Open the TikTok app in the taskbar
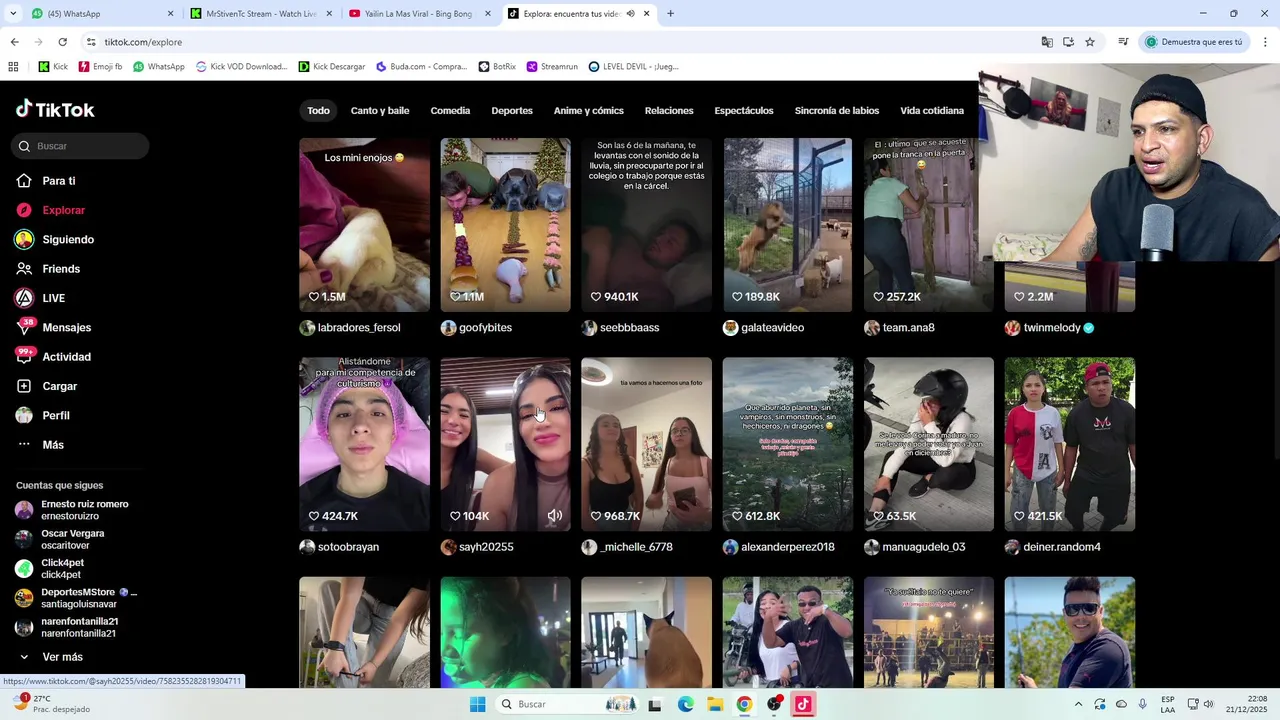1280x720 pixels. [803, 704]
